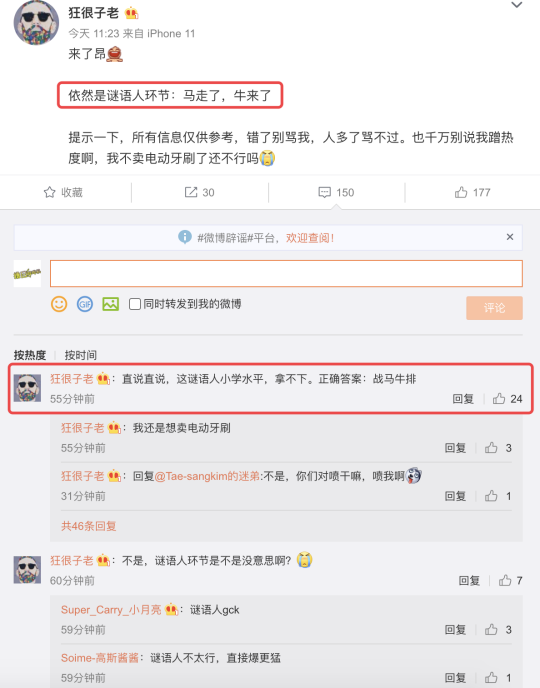This screenshot has width=540, height=688.
Task: Repost using the share icon showing 30
Action: (200, 192)
